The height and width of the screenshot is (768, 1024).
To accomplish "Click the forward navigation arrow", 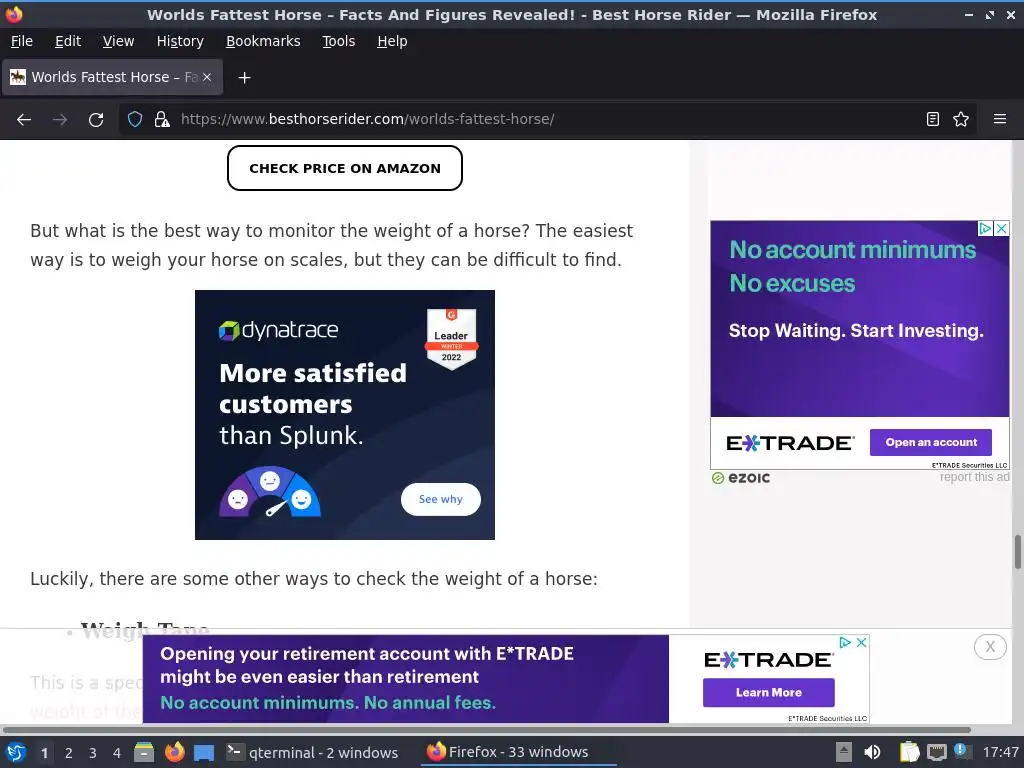I will [59, 120].
